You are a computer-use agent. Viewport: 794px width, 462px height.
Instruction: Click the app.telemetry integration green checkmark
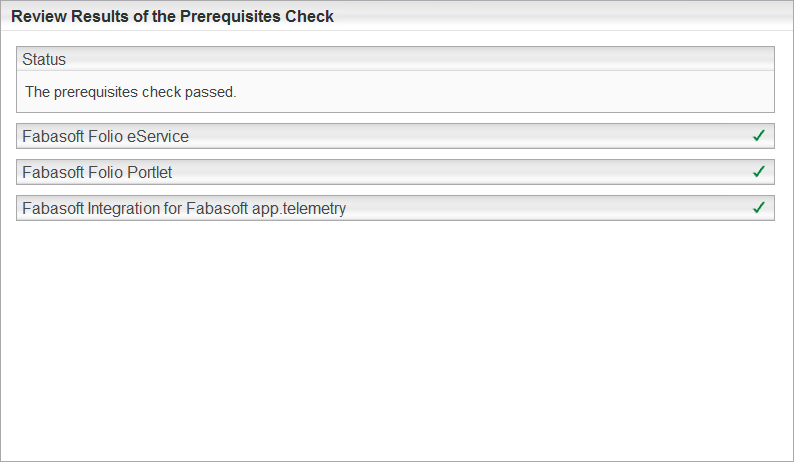pyautogui.click(x=759, y=208)
